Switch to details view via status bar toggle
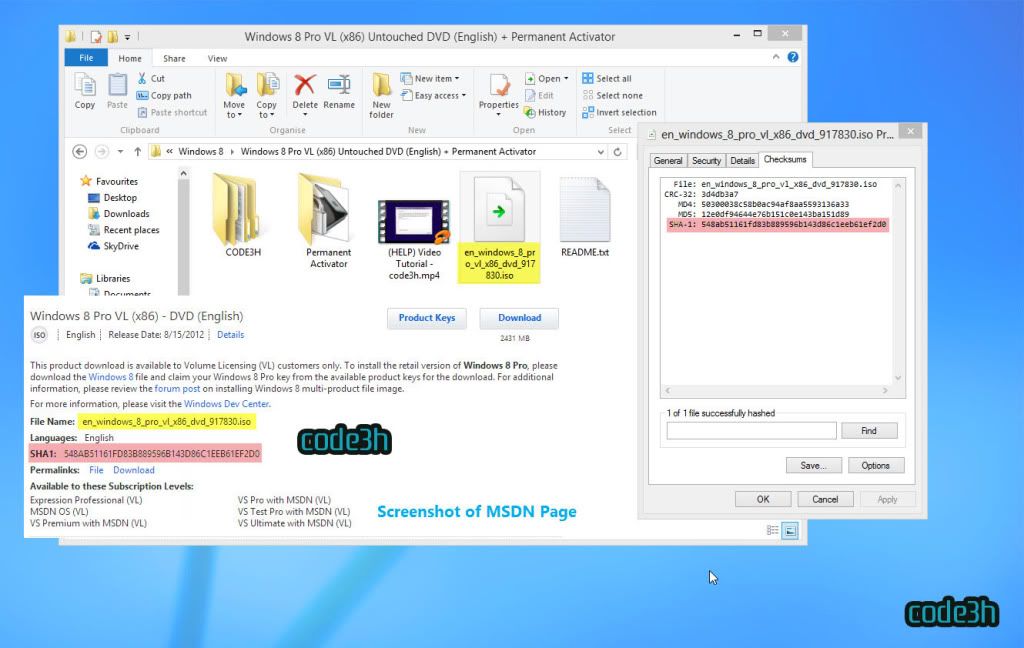Screen dimensions: 1024x648 pos(770,531)
